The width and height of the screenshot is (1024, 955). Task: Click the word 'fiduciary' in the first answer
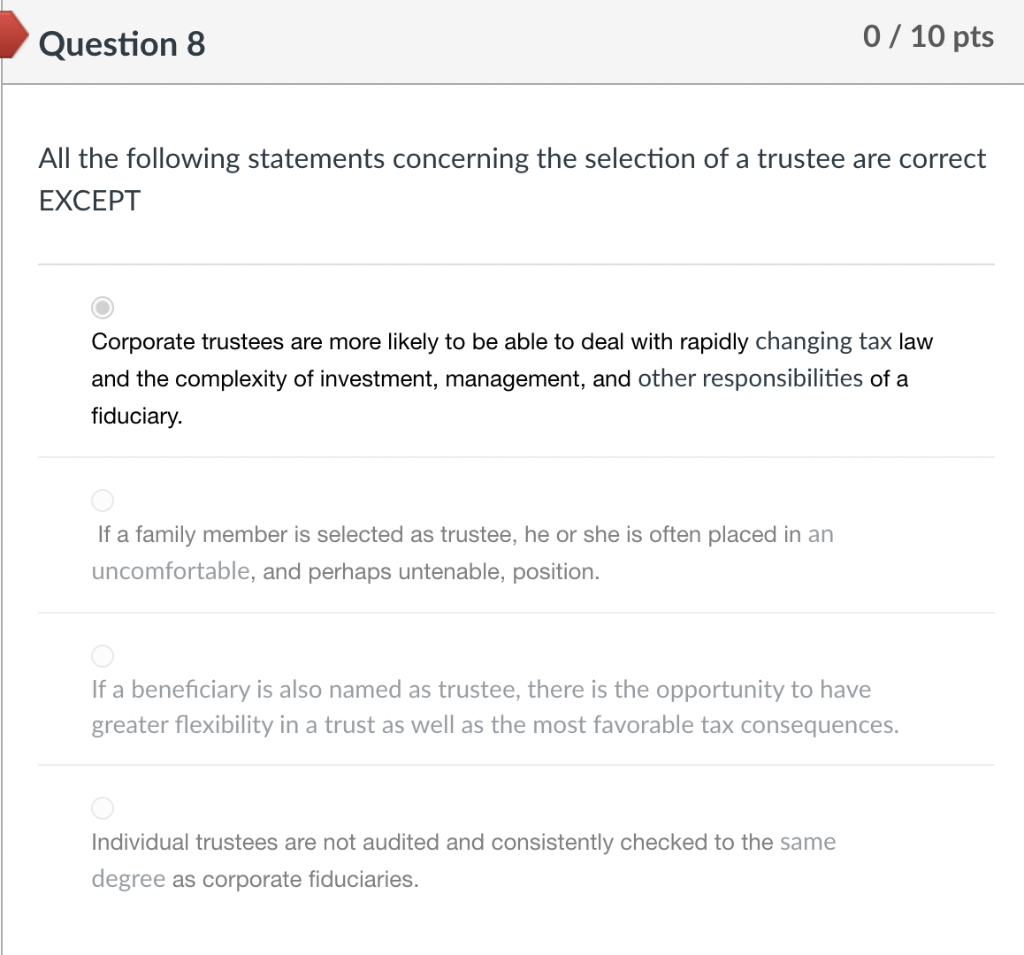pos(134,415)
